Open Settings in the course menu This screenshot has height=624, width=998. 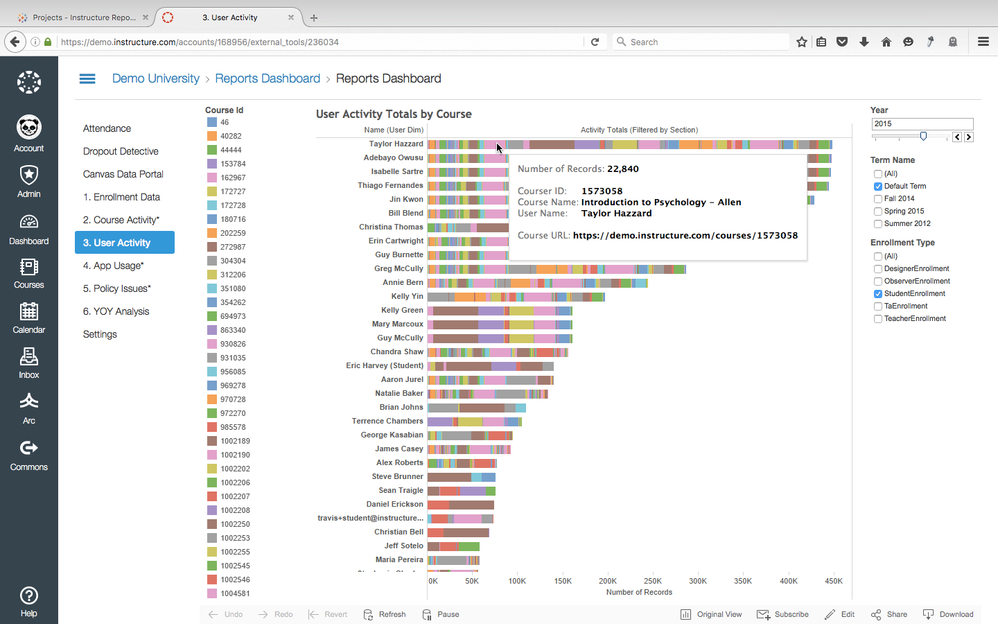(100, 334)
